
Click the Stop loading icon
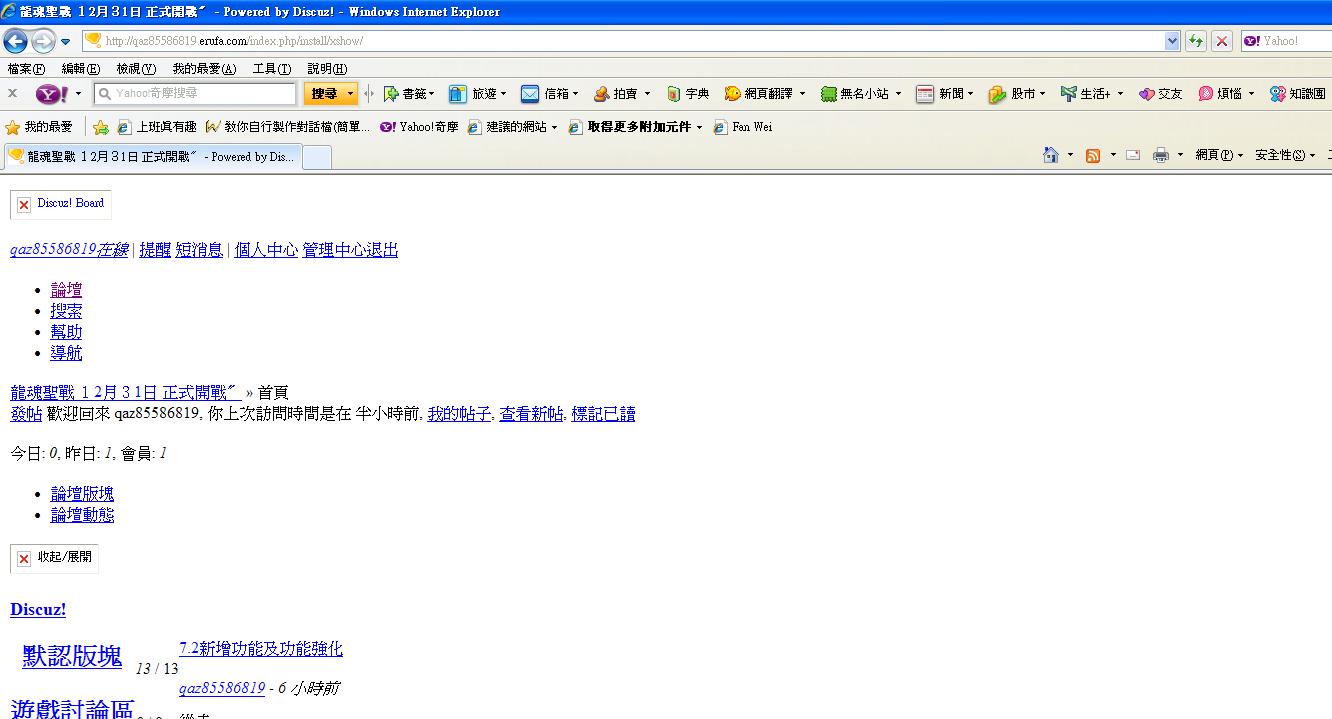[1222, 41]
